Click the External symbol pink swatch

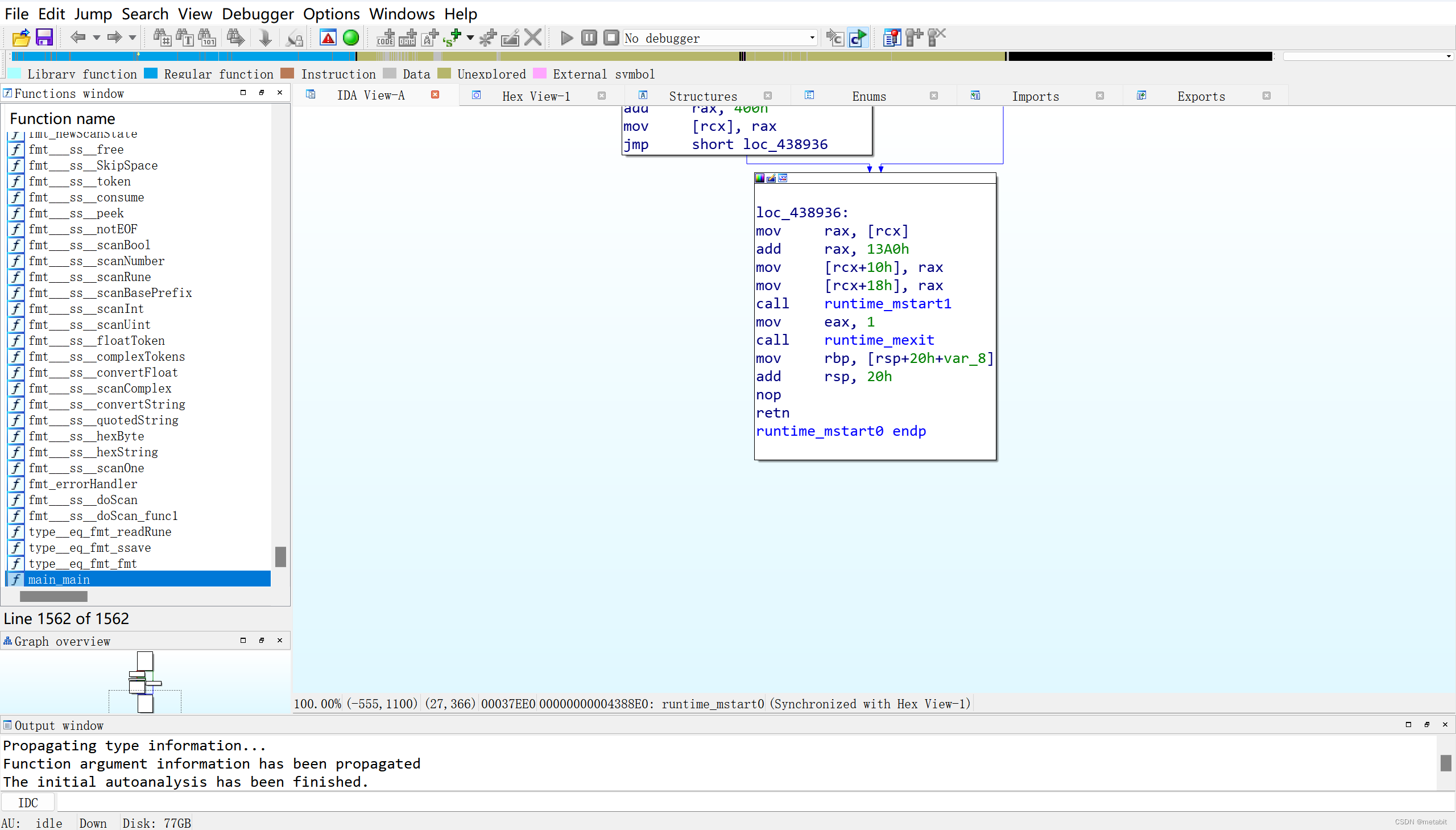pyautogui.click(x=539, y=73)
